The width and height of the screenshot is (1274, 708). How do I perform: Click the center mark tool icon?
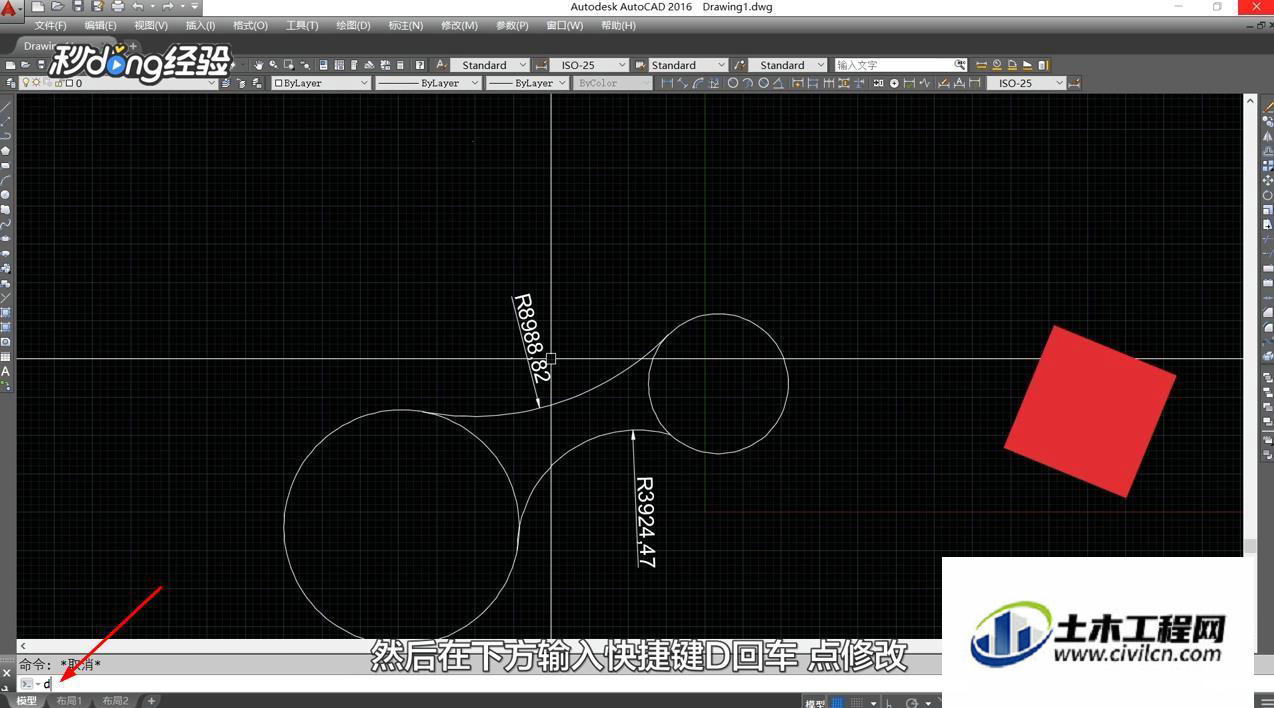pyautogui.click(x=894, y=83)
